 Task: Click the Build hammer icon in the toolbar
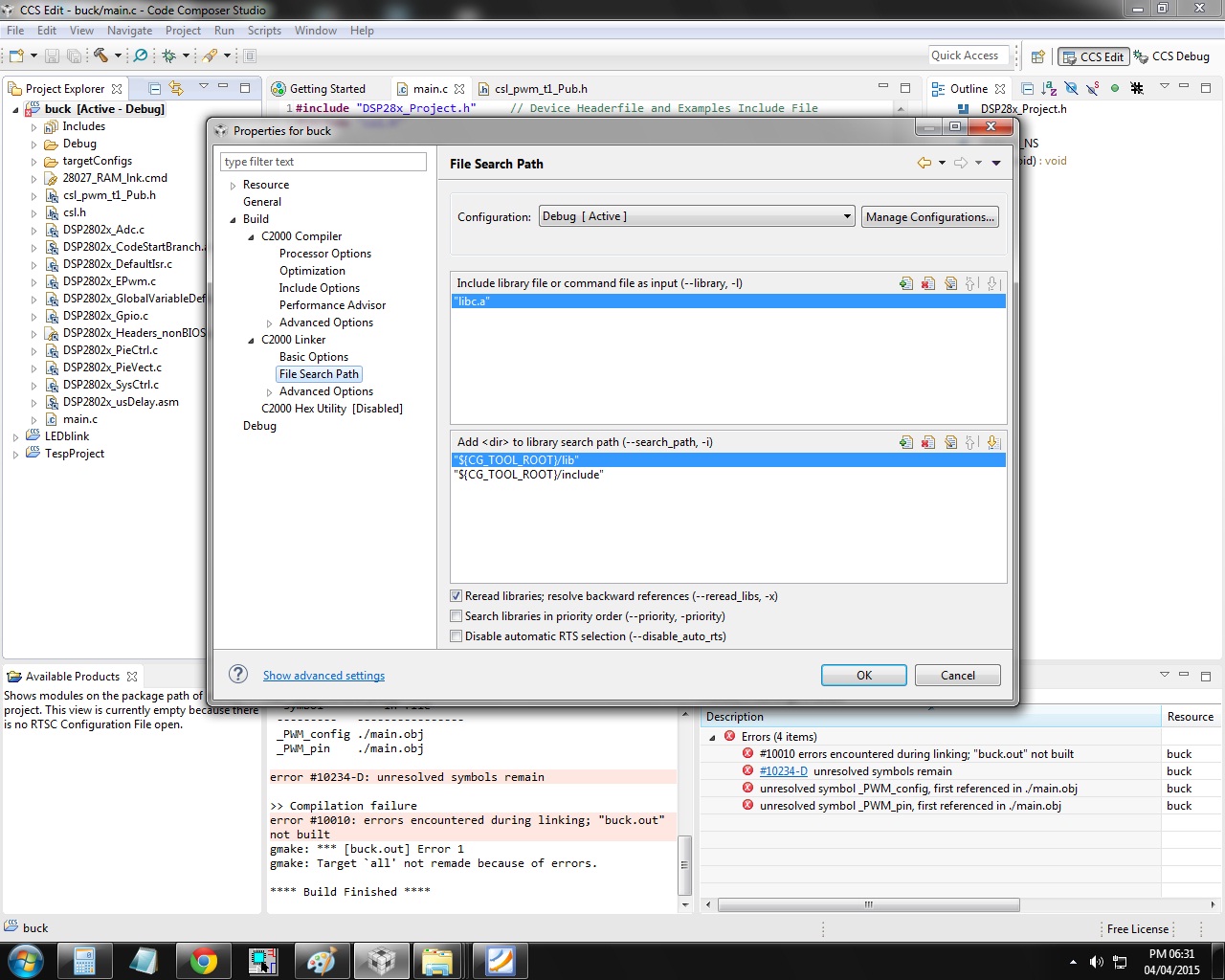(x=100, y=56)
